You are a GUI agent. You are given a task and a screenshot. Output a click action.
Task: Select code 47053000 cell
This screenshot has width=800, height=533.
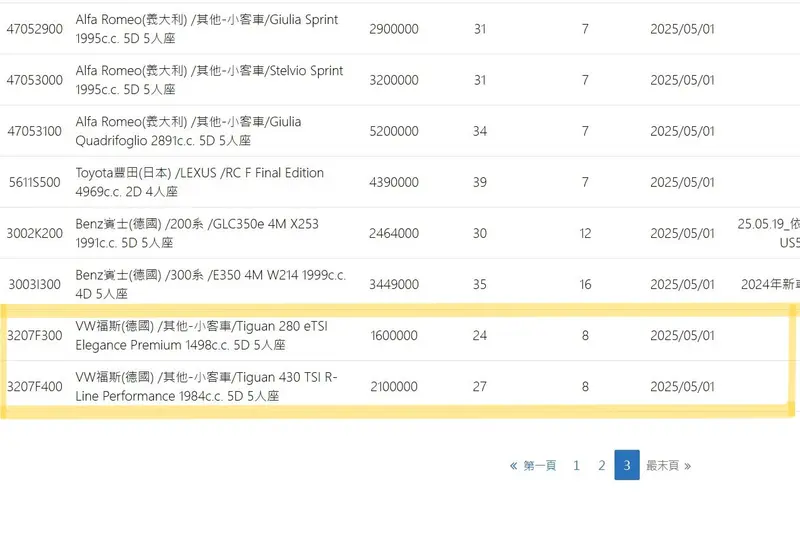pyautogui.click(x=35, y=80)
